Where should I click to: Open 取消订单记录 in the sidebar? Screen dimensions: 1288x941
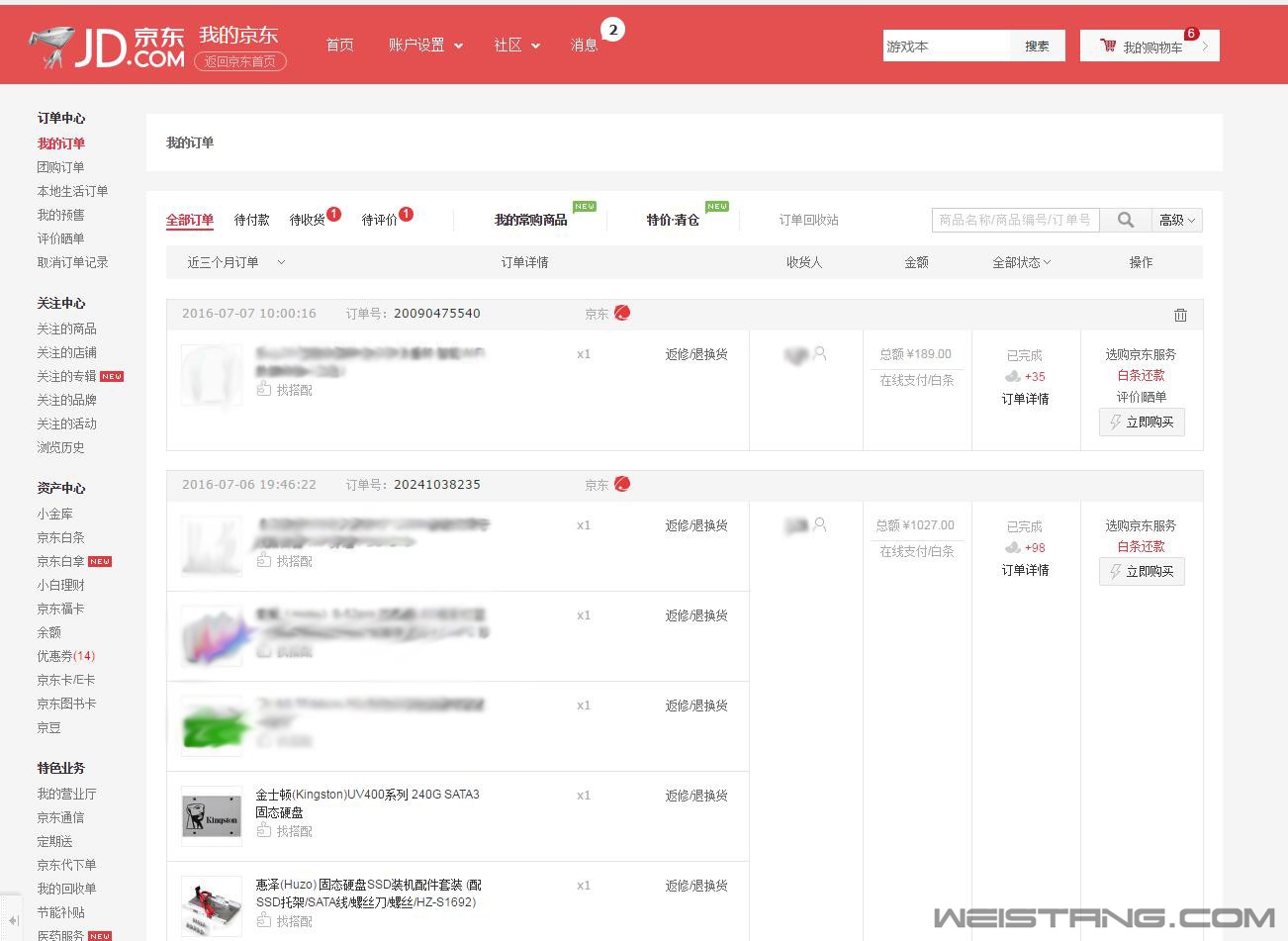click(73, 262)
